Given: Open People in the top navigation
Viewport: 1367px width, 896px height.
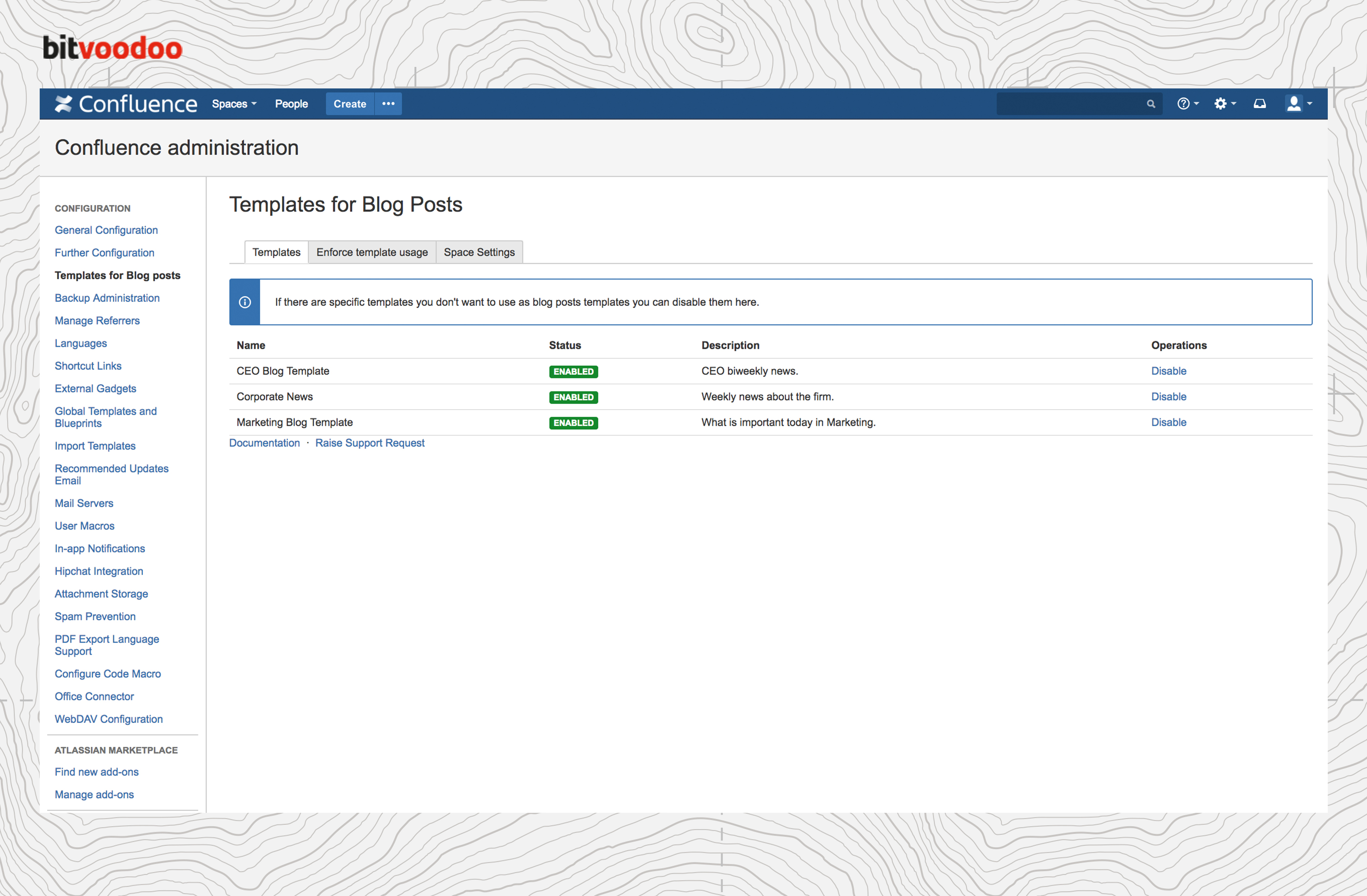Looking at the screenshot, I should coord(291,104).
